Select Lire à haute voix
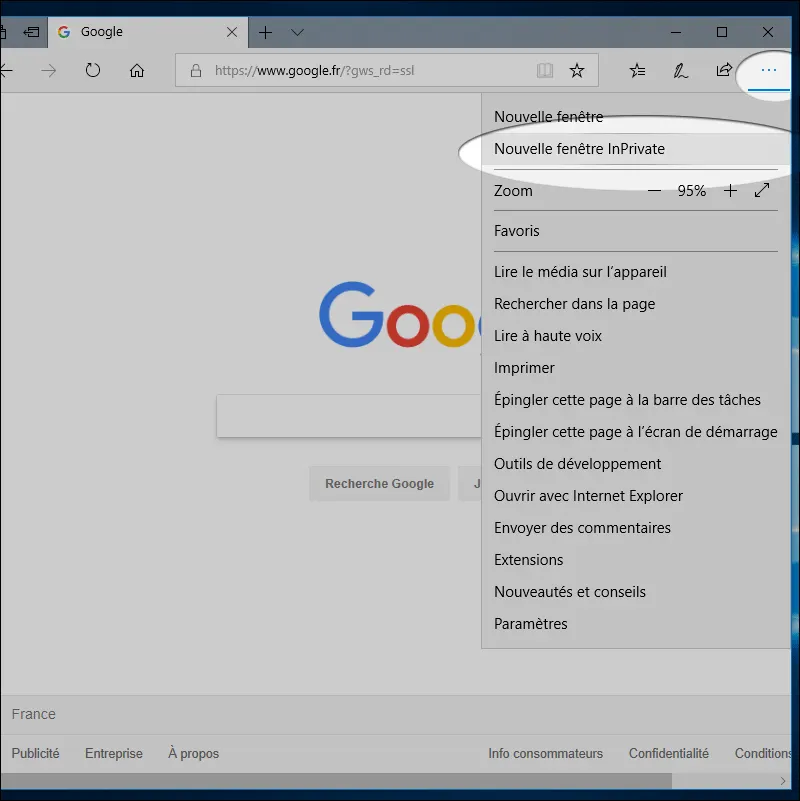Viewport: 800px width, 801px height. 636,336
